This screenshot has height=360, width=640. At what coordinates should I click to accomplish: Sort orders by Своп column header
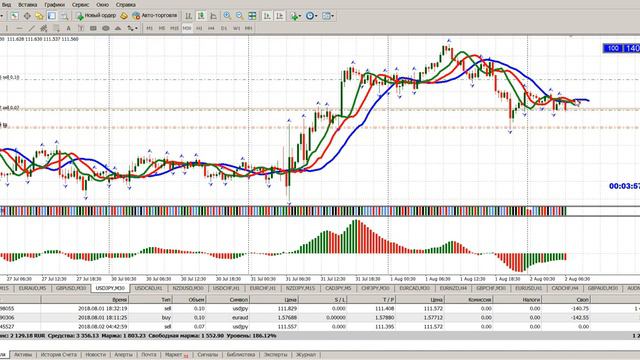click(567, 300)
